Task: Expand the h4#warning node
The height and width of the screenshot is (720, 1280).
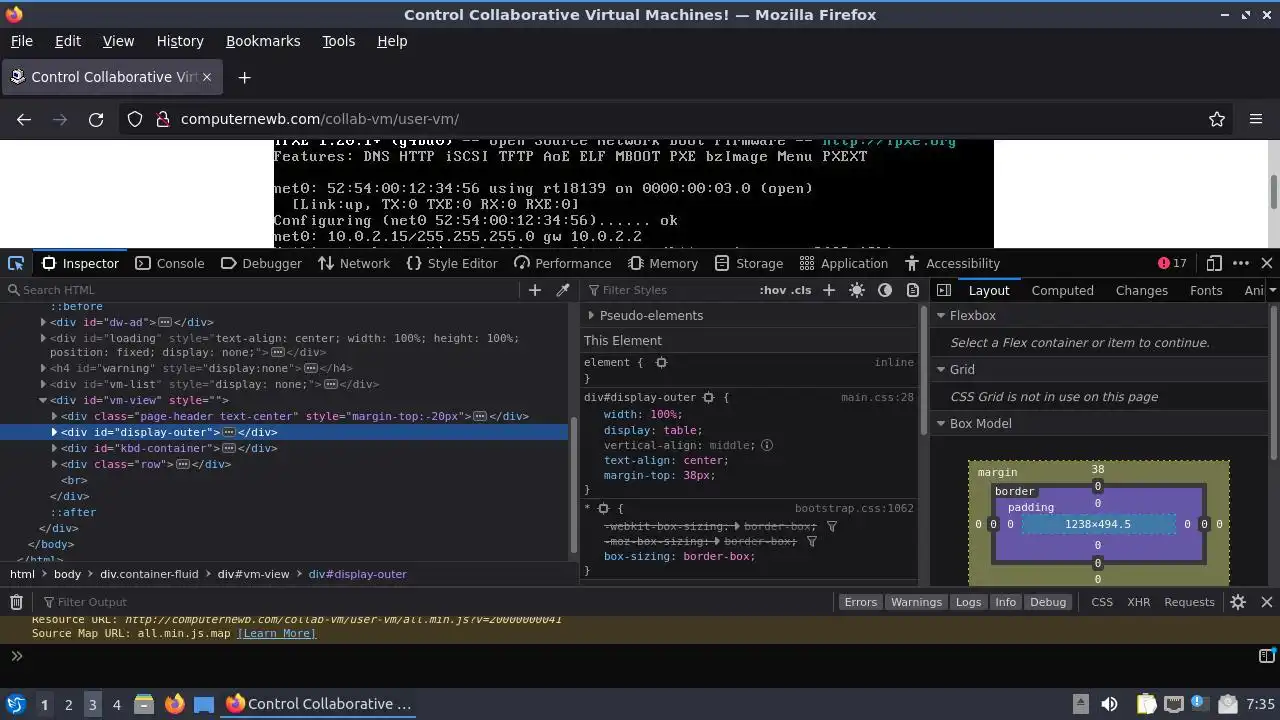Action: pyautogui.click(x=43, y=368)
